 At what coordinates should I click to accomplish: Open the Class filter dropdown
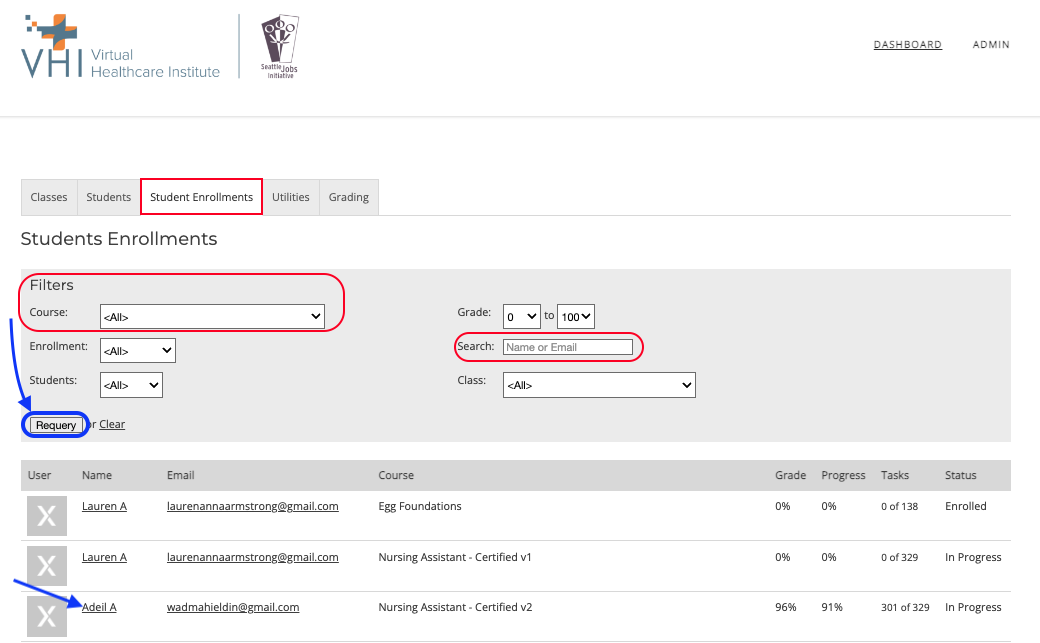(600, 385)
